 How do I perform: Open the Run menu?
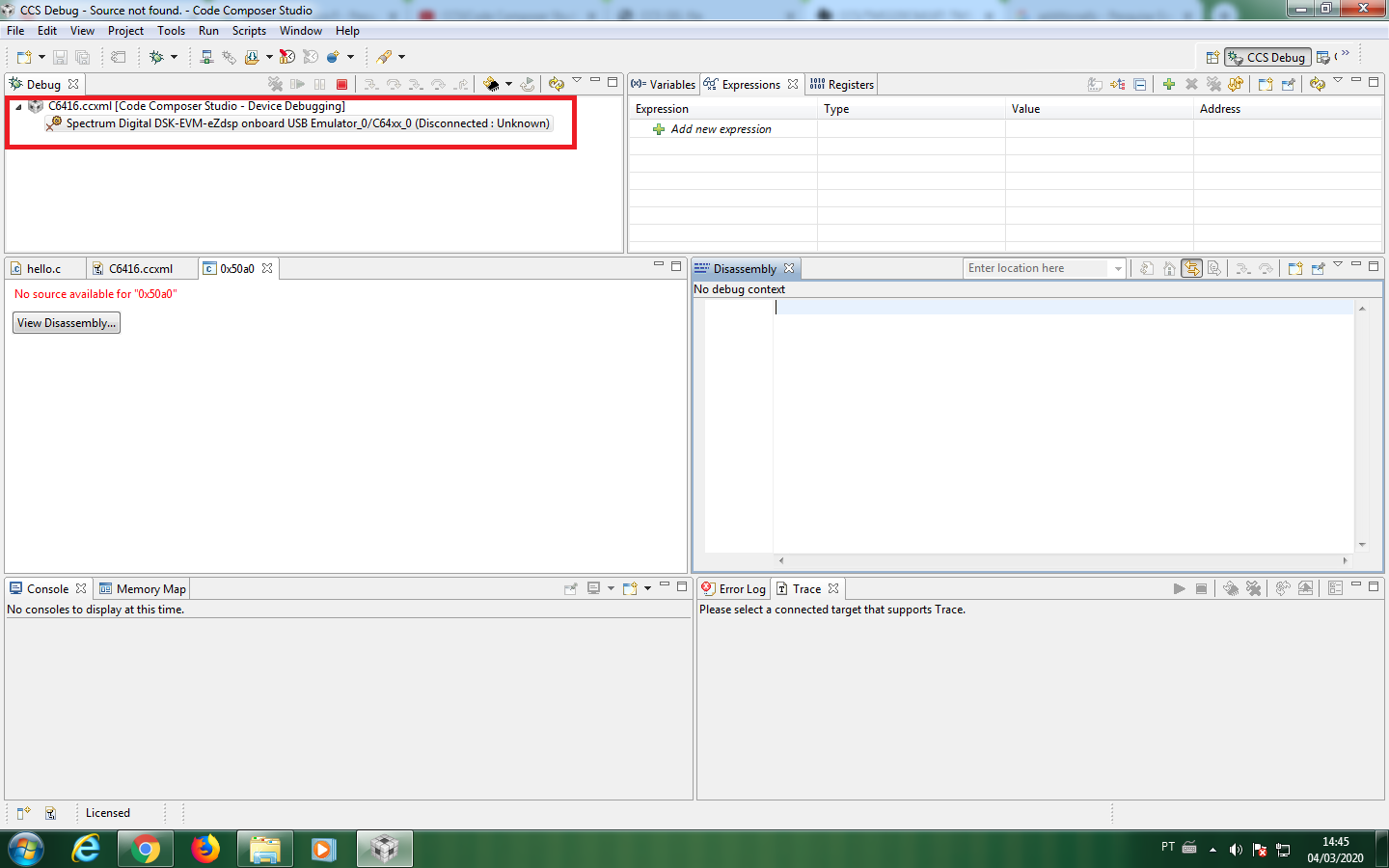208,31
